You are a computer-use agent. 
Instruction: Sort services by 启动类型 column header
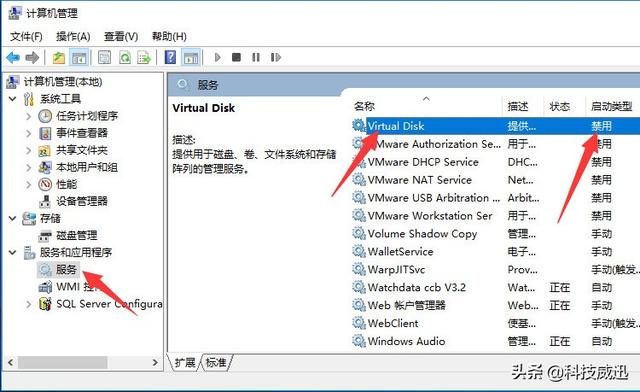[x=612, y=106]
